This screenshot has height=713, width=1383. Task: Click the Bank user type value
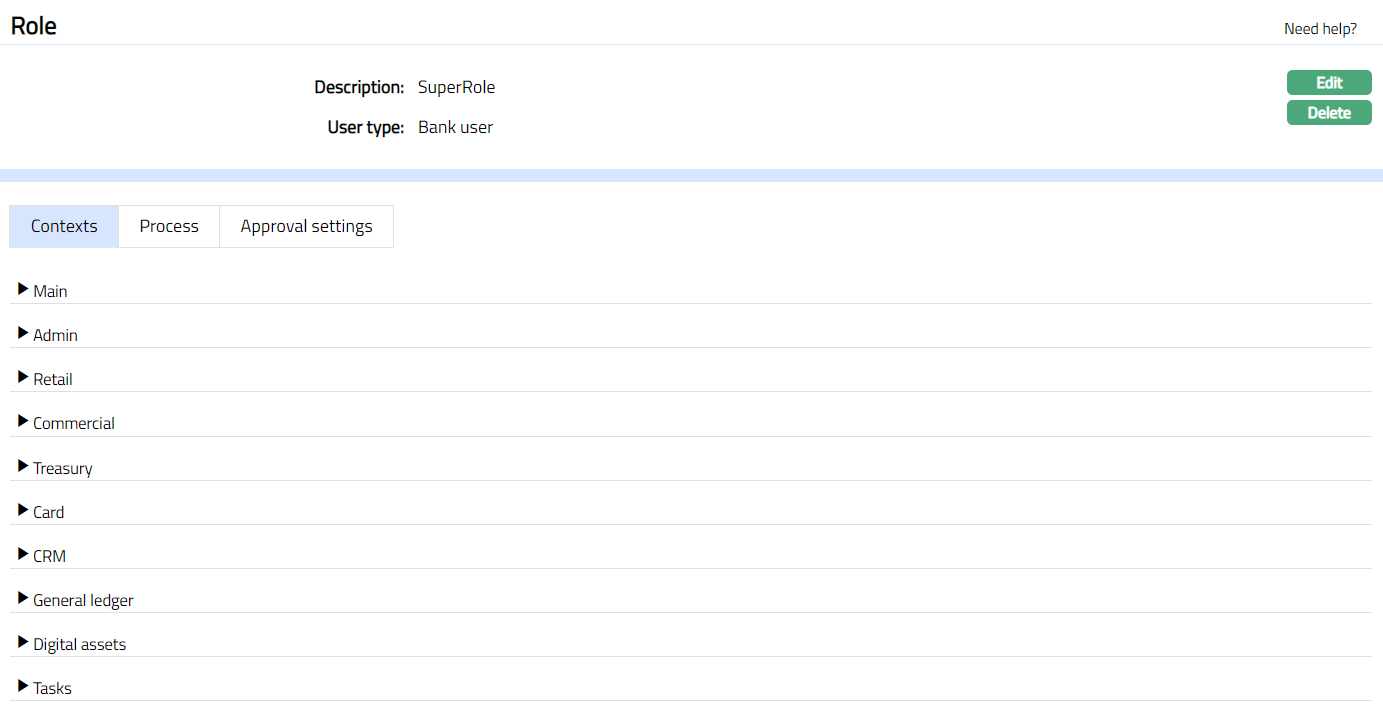(x=455, y=128)
